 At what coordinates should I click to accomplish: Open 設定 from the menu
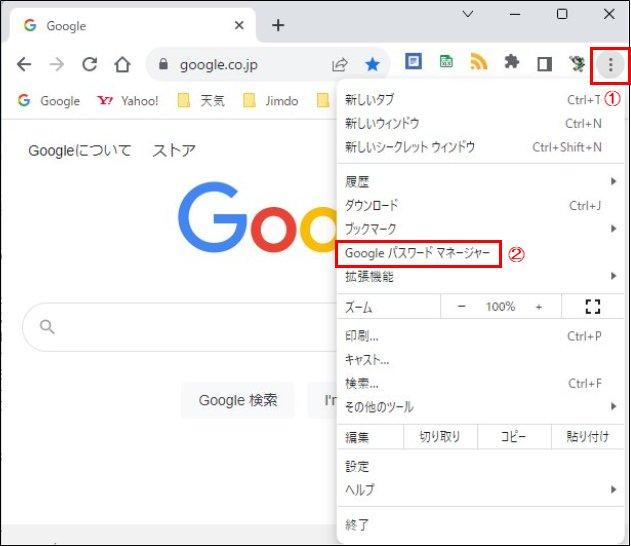(x=480, y=466)
